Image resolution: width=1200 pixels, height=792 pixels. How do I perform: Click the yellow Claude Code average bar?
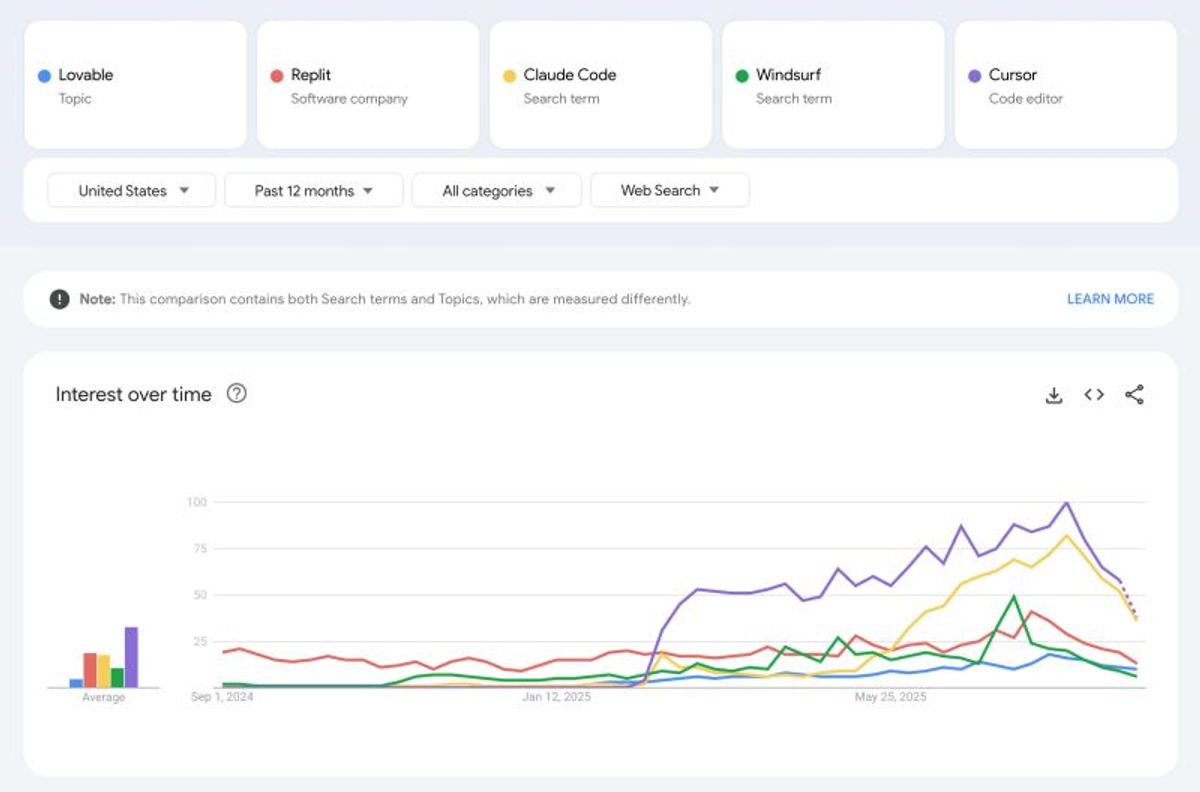(104, 671)
